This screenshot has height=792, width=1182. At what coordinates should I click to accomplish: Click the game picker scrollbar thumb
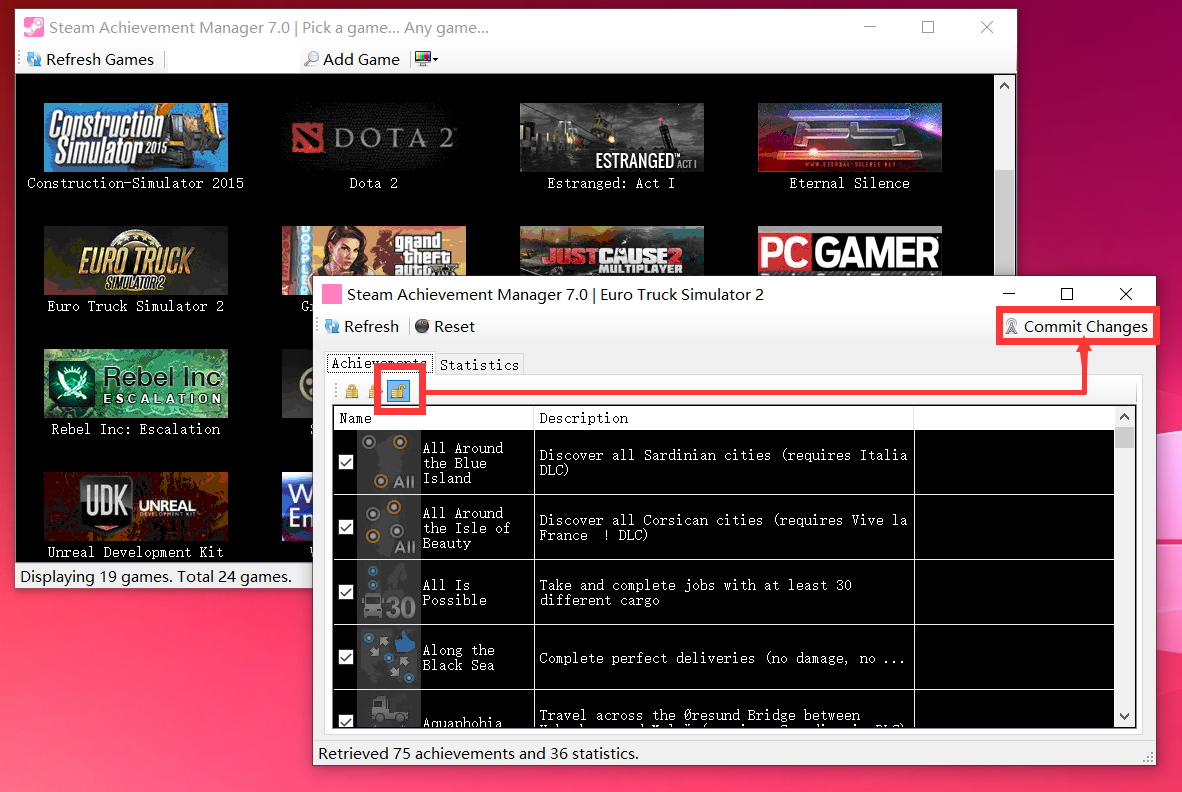tap(1004, 222)
